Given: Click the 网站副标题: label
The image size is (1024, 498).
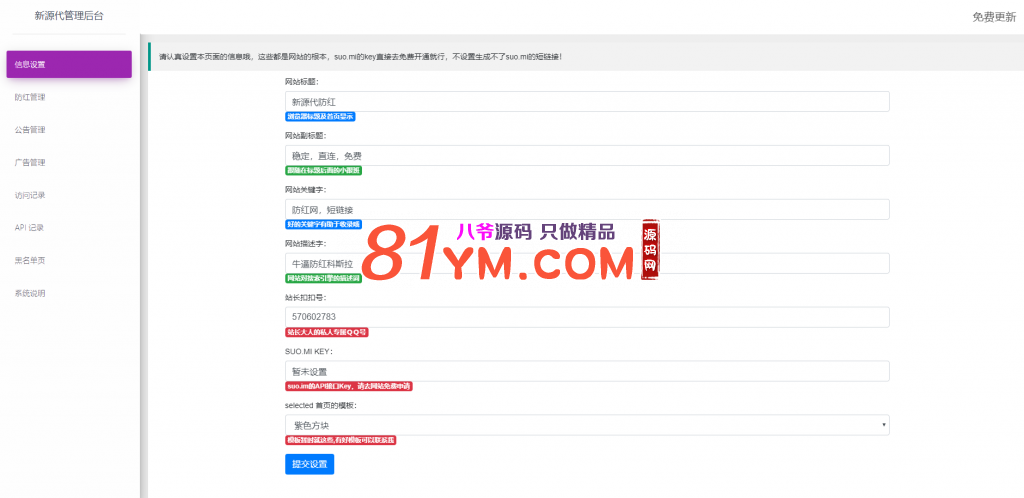Looking at the screenshot, I should pyautogui.click(x=305, y=136).
